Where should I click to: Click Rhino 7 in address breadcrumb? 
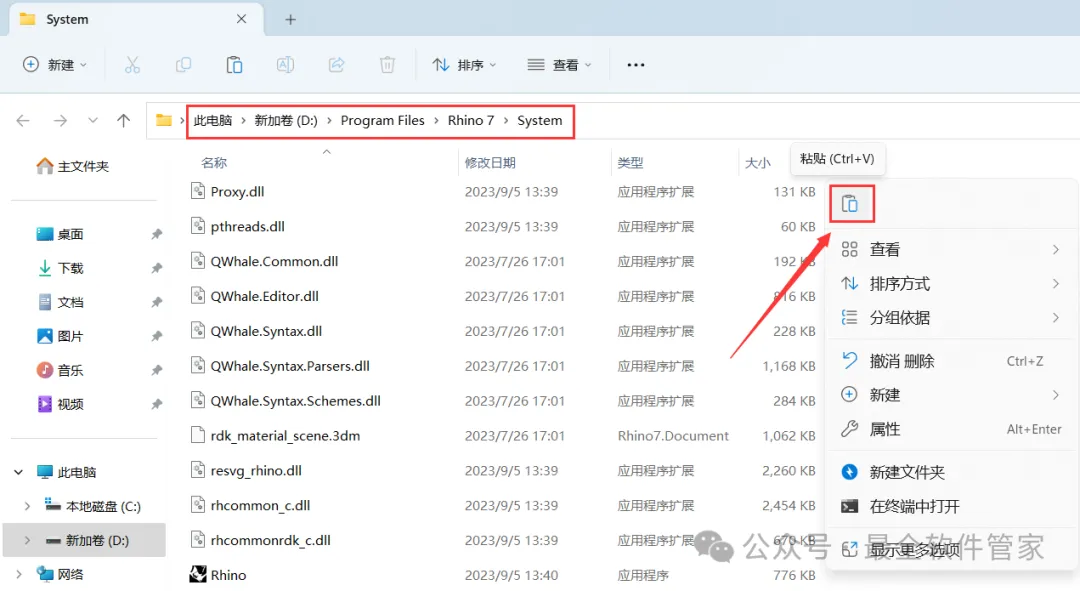click(x=471, y=121)
